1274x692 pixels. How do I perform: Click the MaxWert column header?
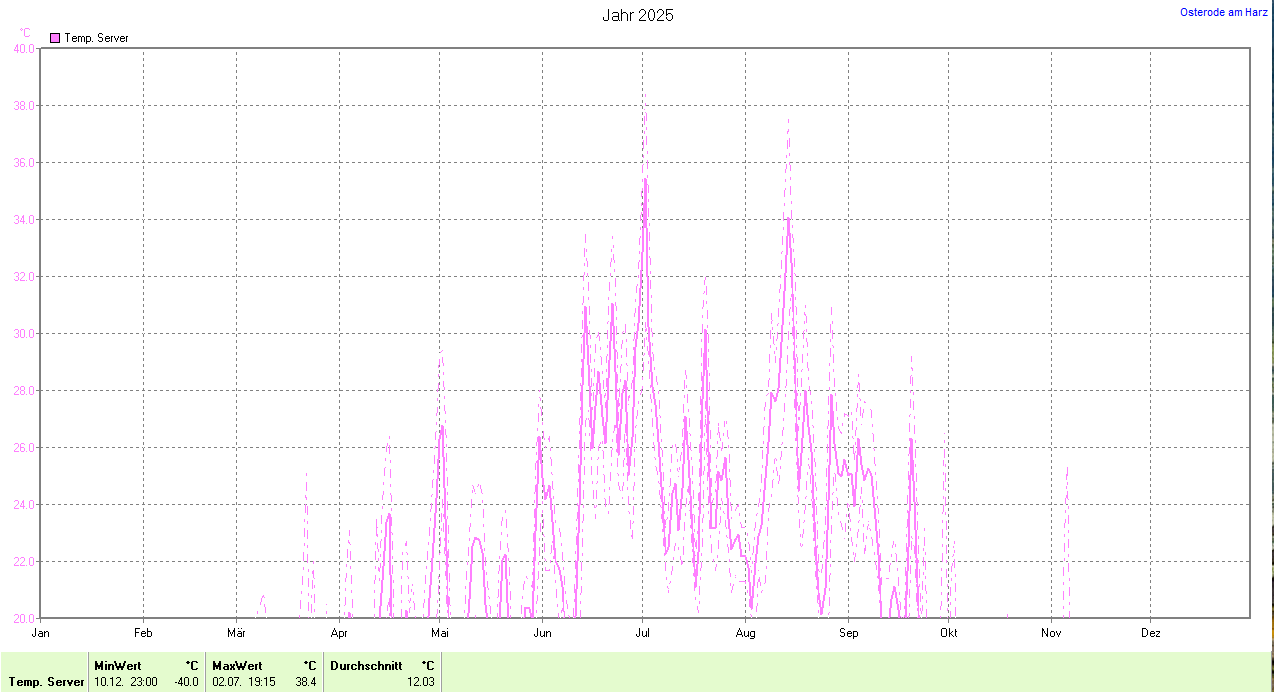[x=237, y=665]
